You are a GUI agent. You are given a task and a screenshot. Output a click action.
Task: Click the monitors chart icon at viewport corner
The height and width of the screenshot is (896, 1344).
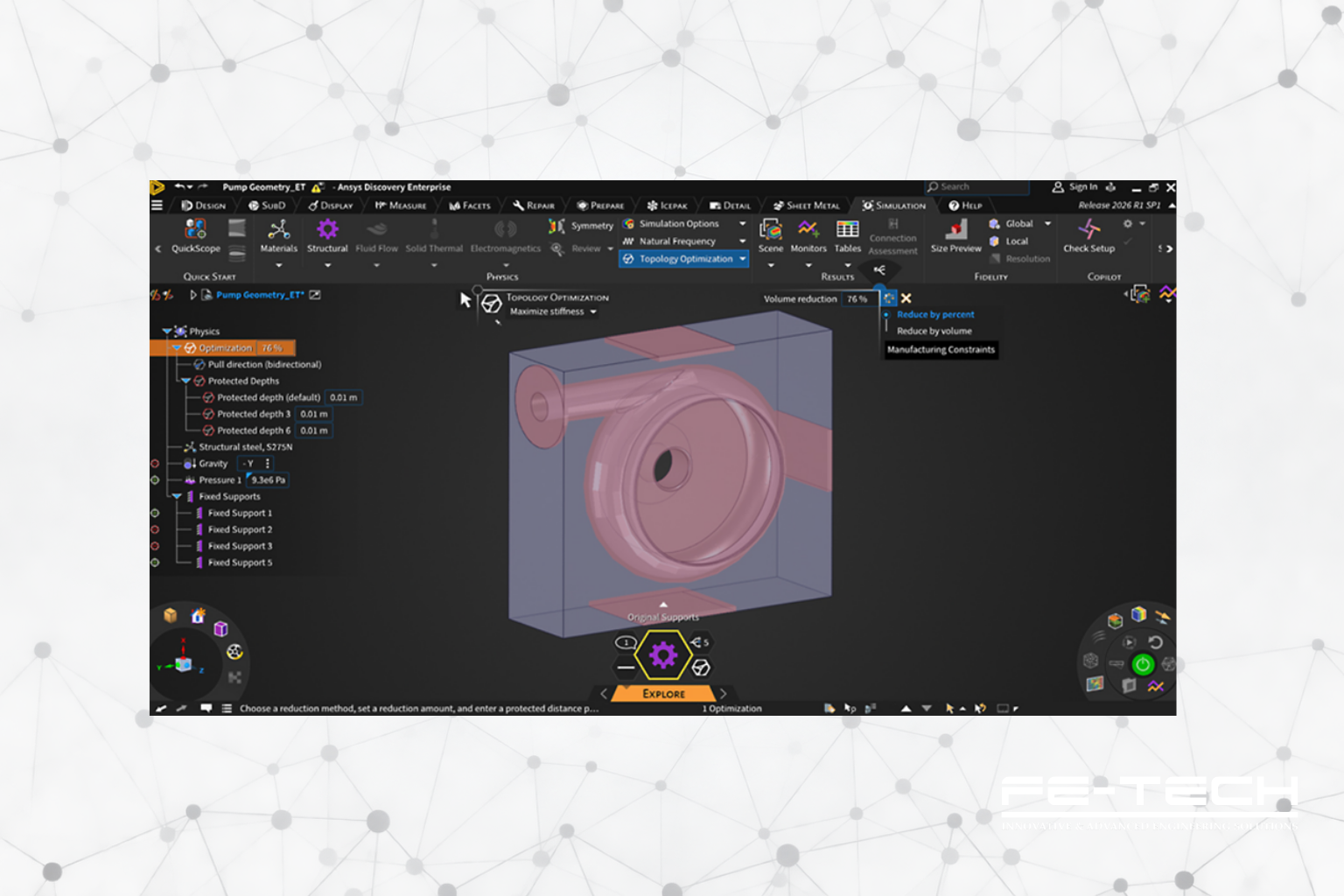pos(1167,294)
